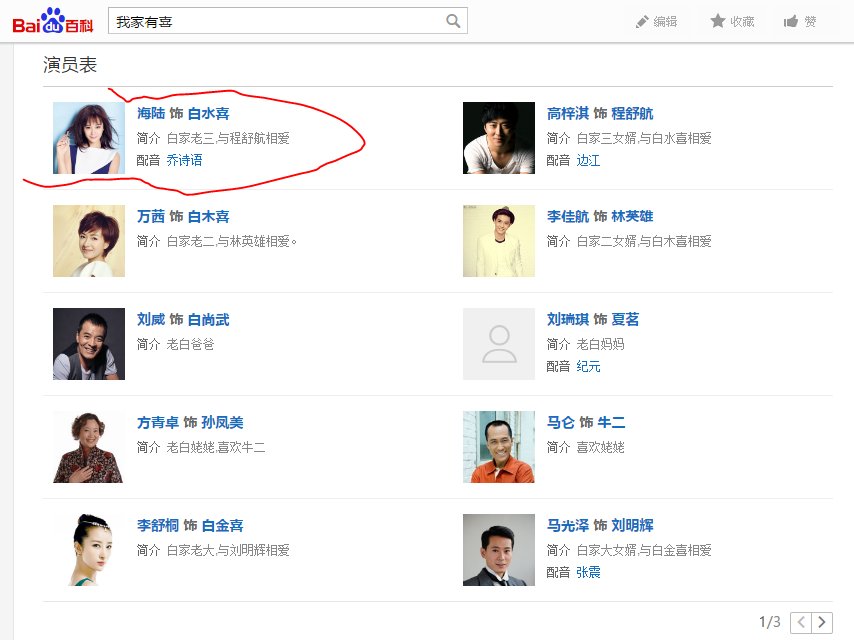Click 李舒桐's portrait thumbnail

pos(89,550)
